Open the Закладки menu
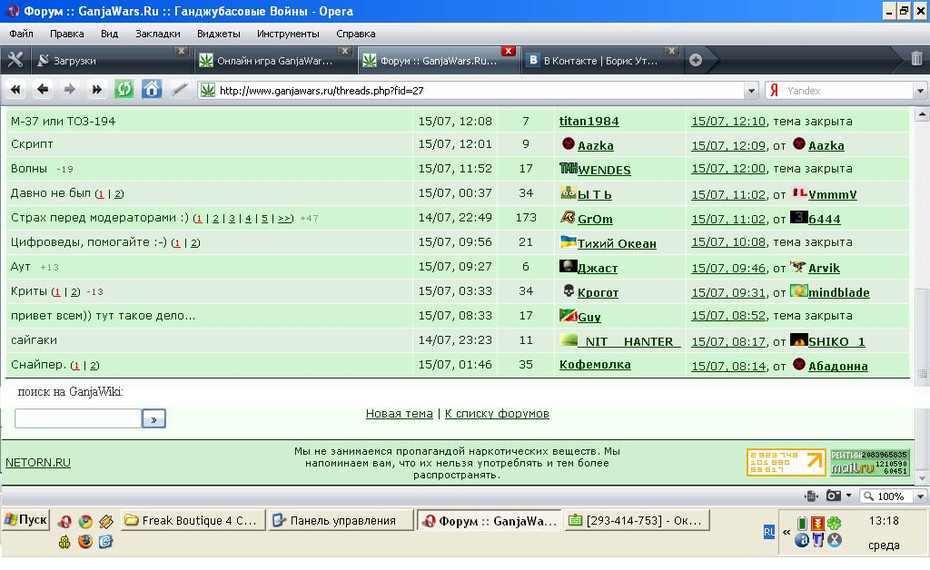This screenshot has height=570, width=930. click(x=158, y=34)
